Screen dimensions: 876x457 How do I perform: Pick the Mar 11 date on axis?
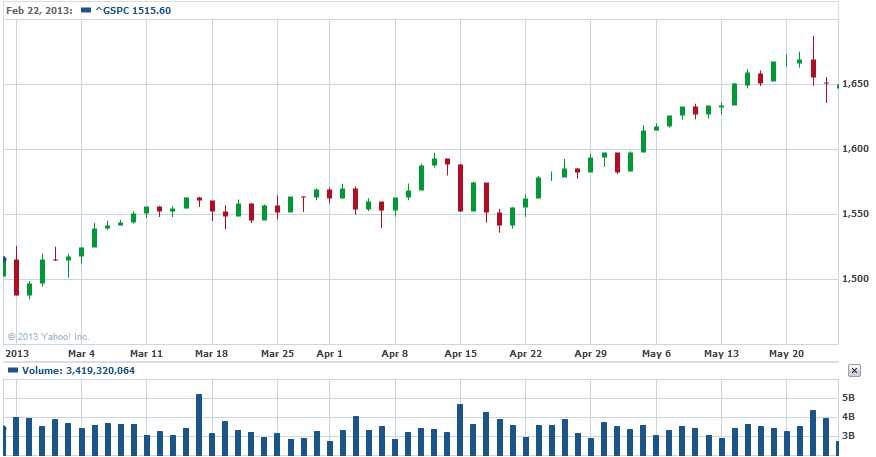[146, 353]
